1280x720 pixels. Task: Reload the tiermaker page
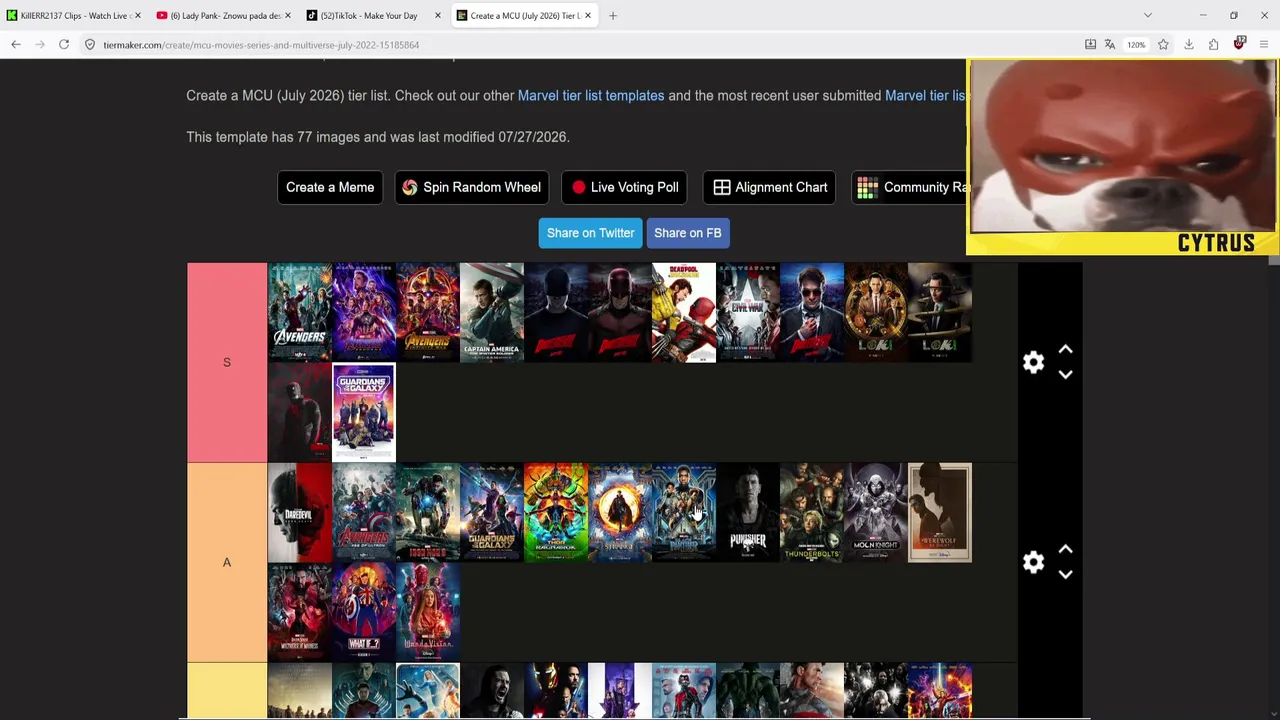tap(64, 45)
